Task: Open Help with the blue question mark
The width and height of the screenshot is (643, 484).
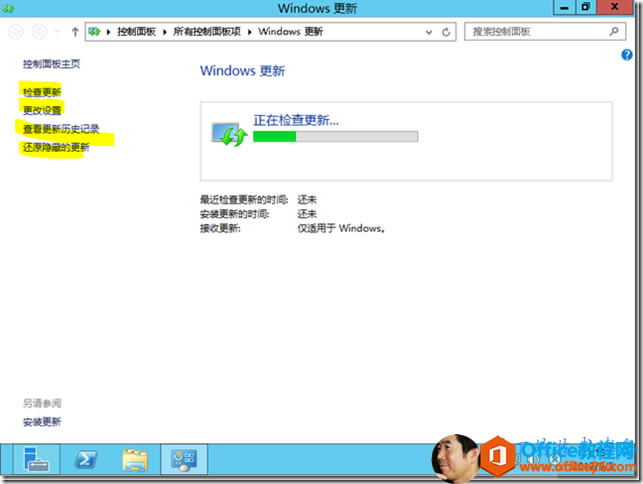Action: pyautogui.click(x=627, y=55)
